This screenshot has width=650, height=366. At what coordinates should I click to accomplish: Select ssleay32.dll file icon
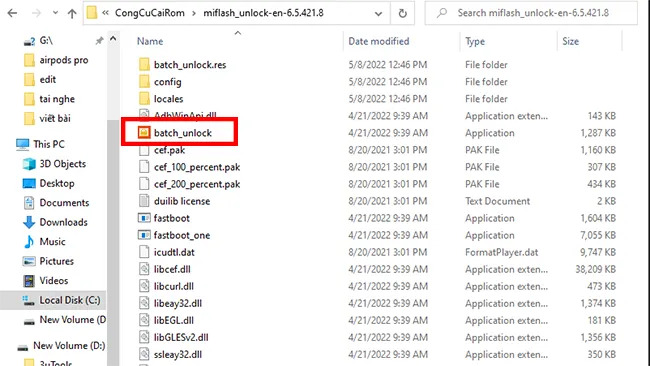coord(144,354)
